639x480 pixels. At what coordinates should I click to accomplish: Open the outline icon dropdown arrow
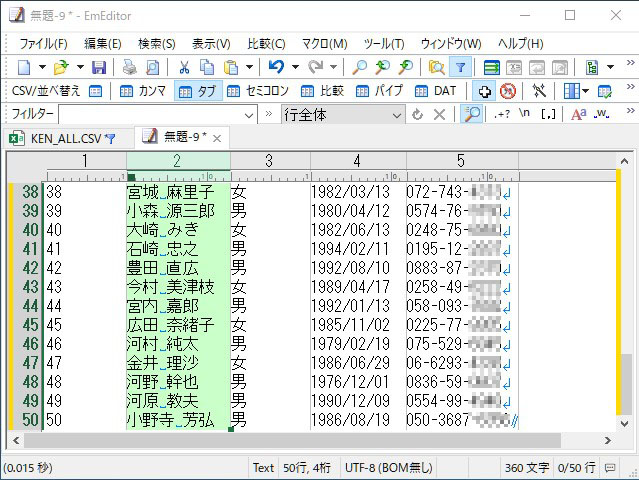(610, 67)
